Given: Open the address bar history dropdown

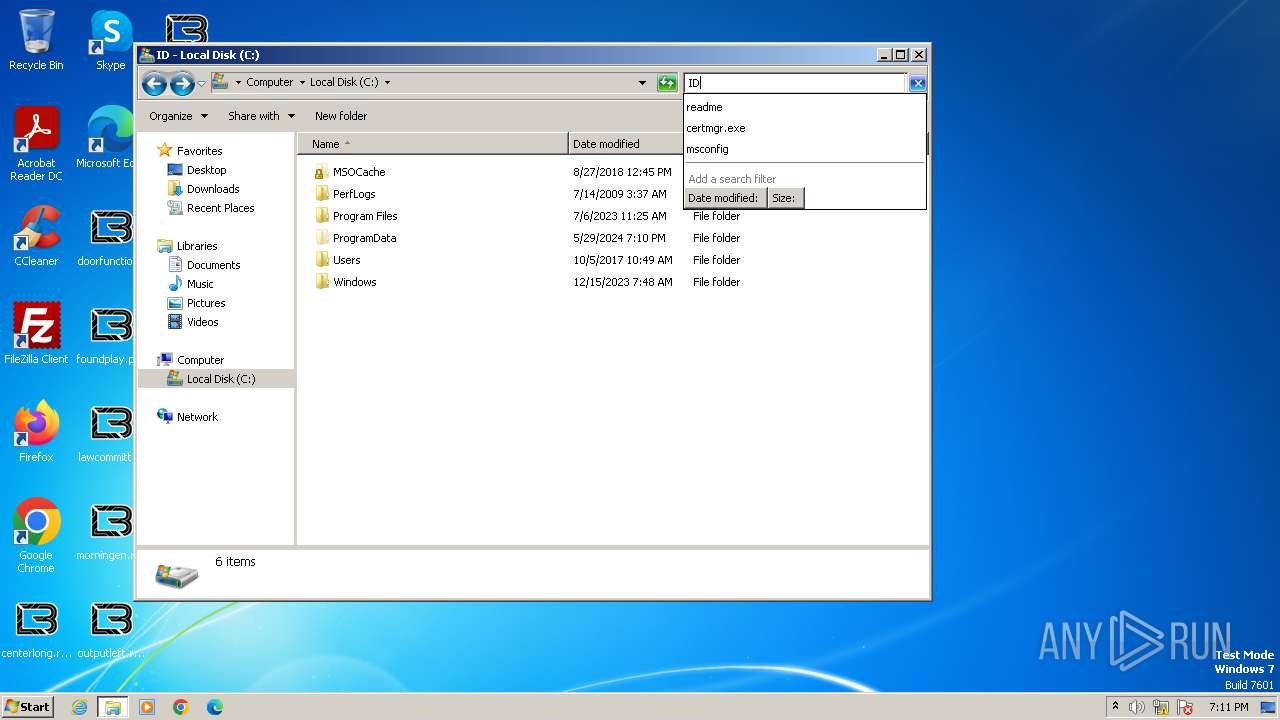Looking at the screenshot, I should click(642, 83).
